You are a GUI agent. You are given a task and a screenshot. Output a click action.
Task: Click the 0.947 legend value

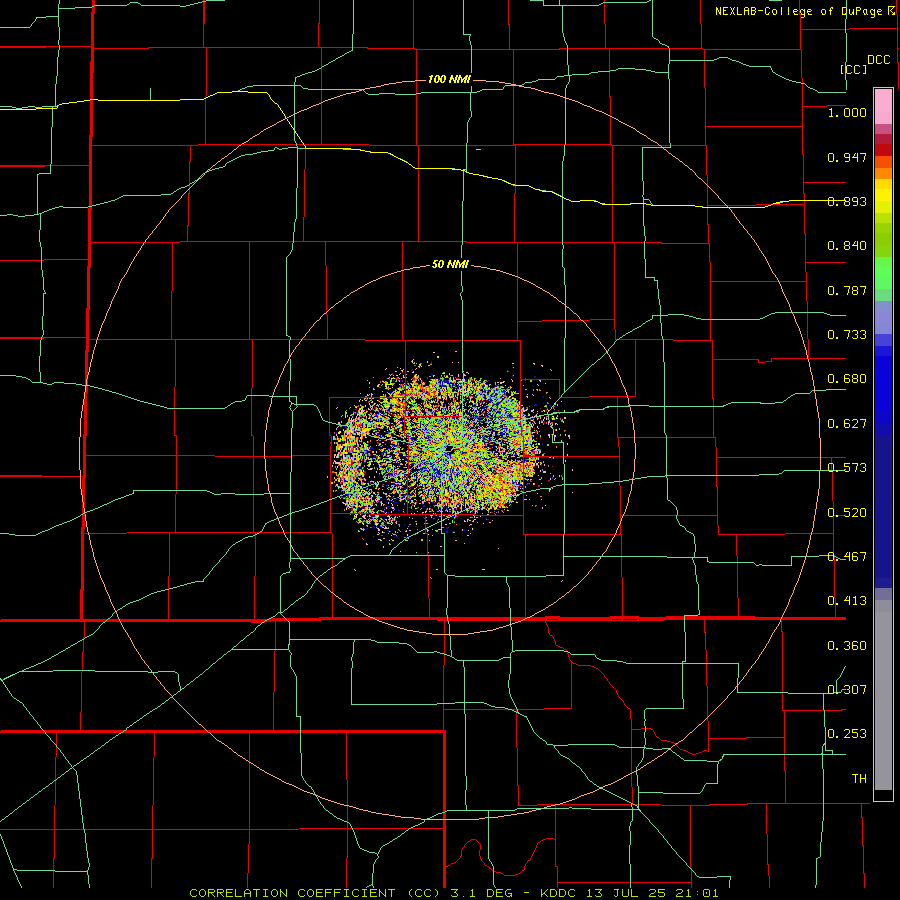(x=847, y=157)
